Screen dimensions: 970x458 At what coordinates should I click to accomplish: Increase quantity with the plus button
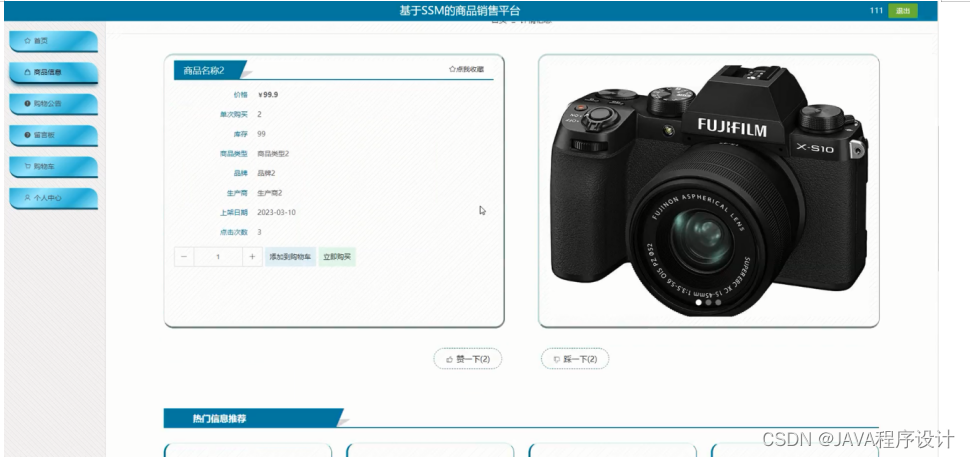pyautogui.click(x=252, y=257)
